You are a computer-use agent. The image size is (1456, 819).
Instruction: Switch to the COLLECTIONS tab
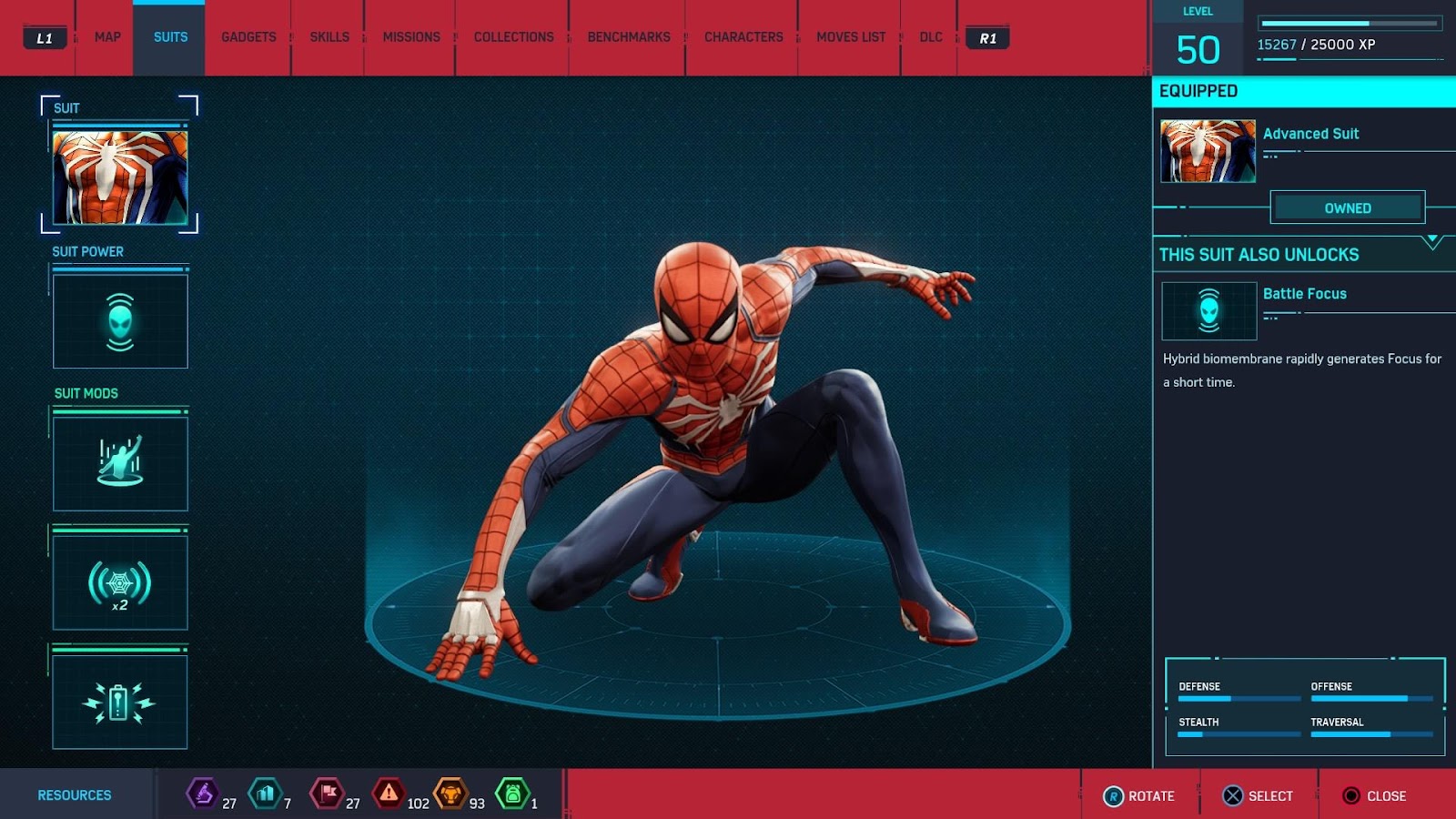click(513, 37)
